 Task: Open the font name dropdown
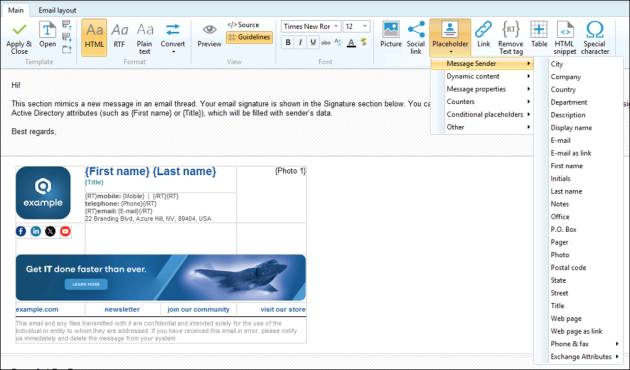311,27
